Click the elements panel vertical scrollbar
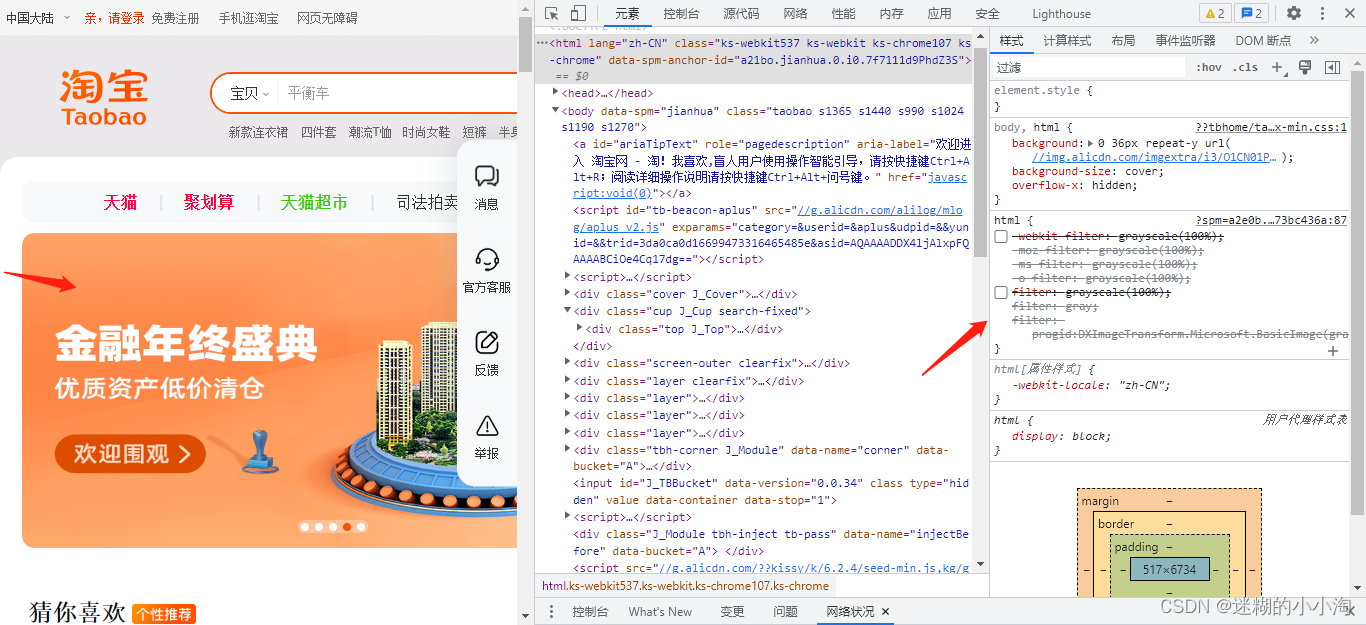 [x=981, y=150]
